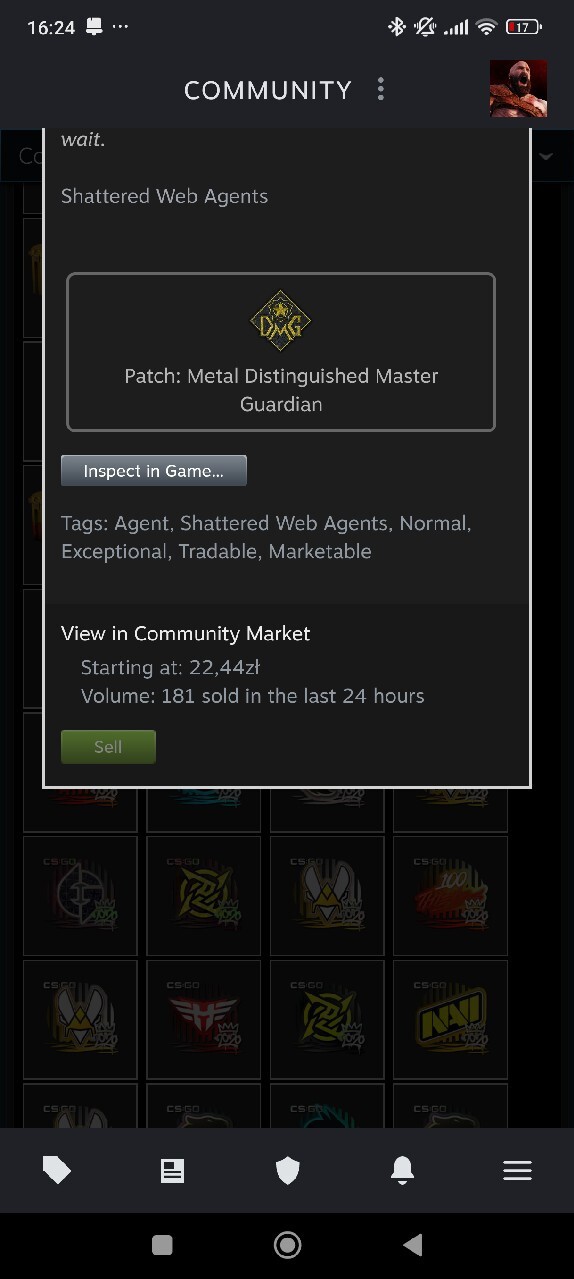Click the green Sell button
Screen dimensions: 574x1279
[x=108, y=747]
